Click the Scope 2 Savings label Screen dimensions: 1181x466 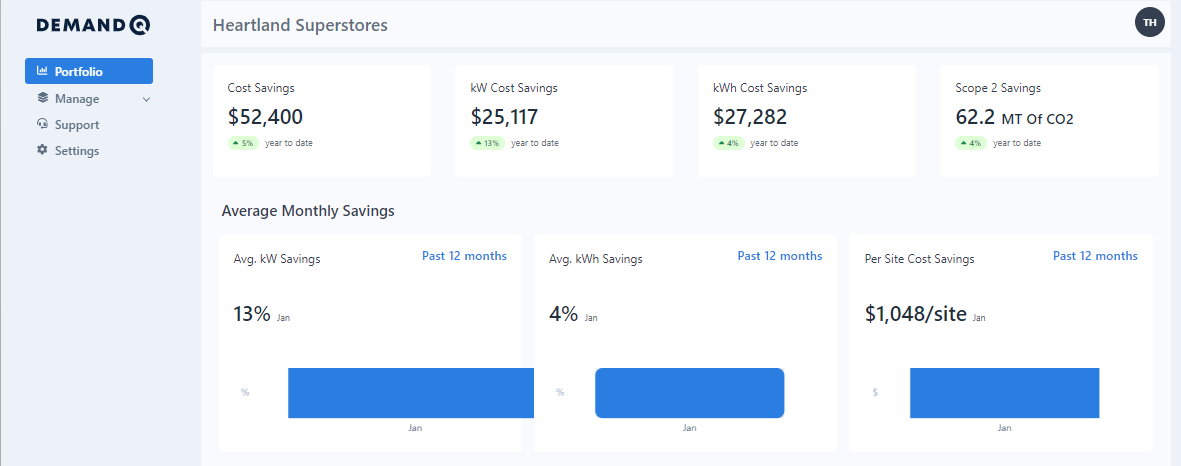(998, 88)
